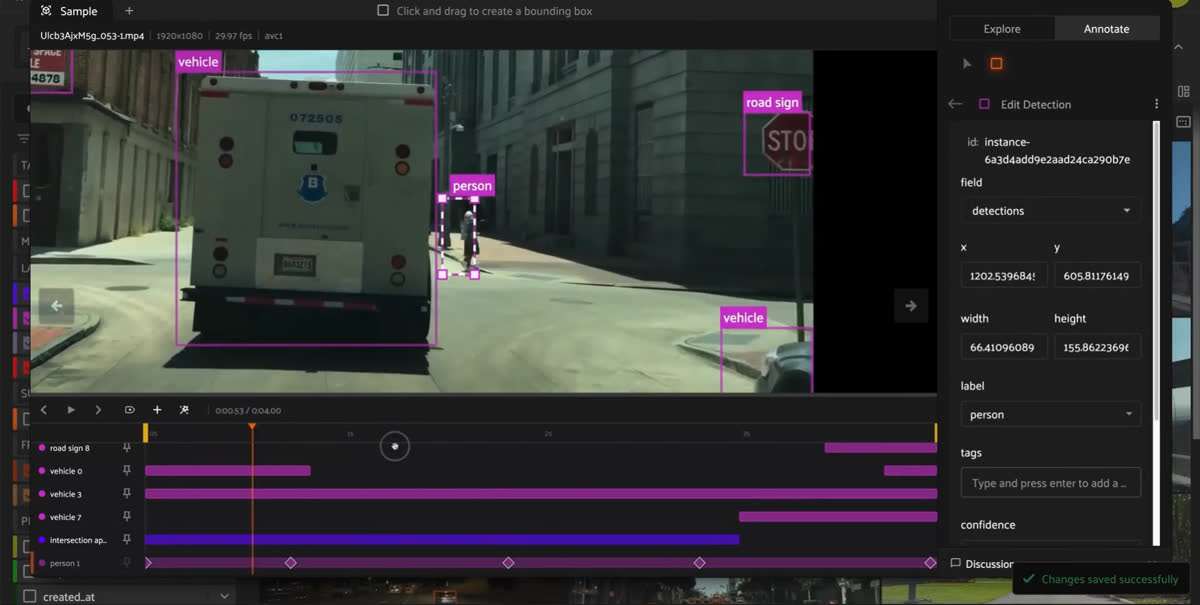Click the intersection blue track bar
Image resolution: width=1200 pixels, height=605 pixels.
pyautogui.click(x=442, y=540)
